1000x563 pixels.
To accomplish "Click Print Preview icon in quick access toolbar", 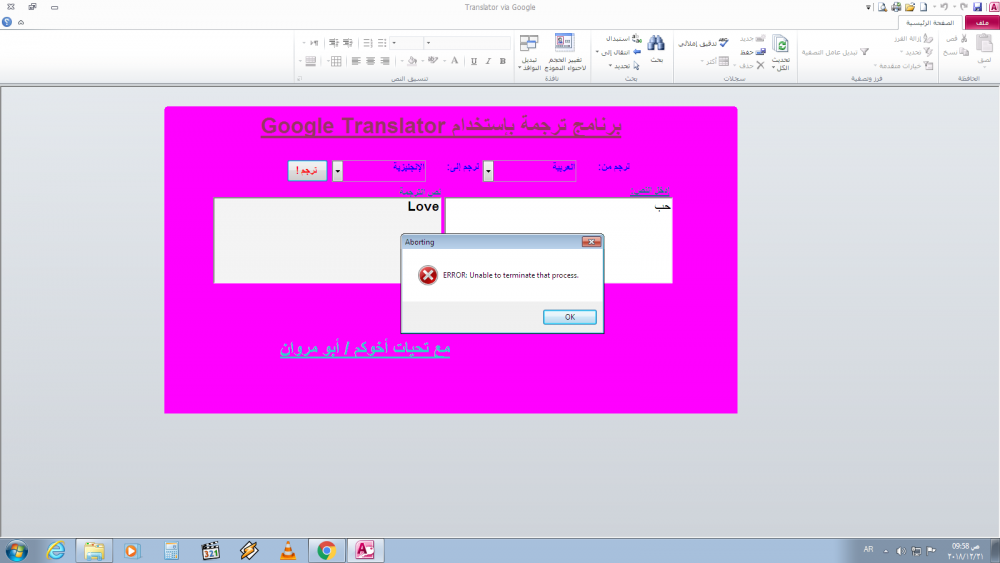I will coord(882,7).
